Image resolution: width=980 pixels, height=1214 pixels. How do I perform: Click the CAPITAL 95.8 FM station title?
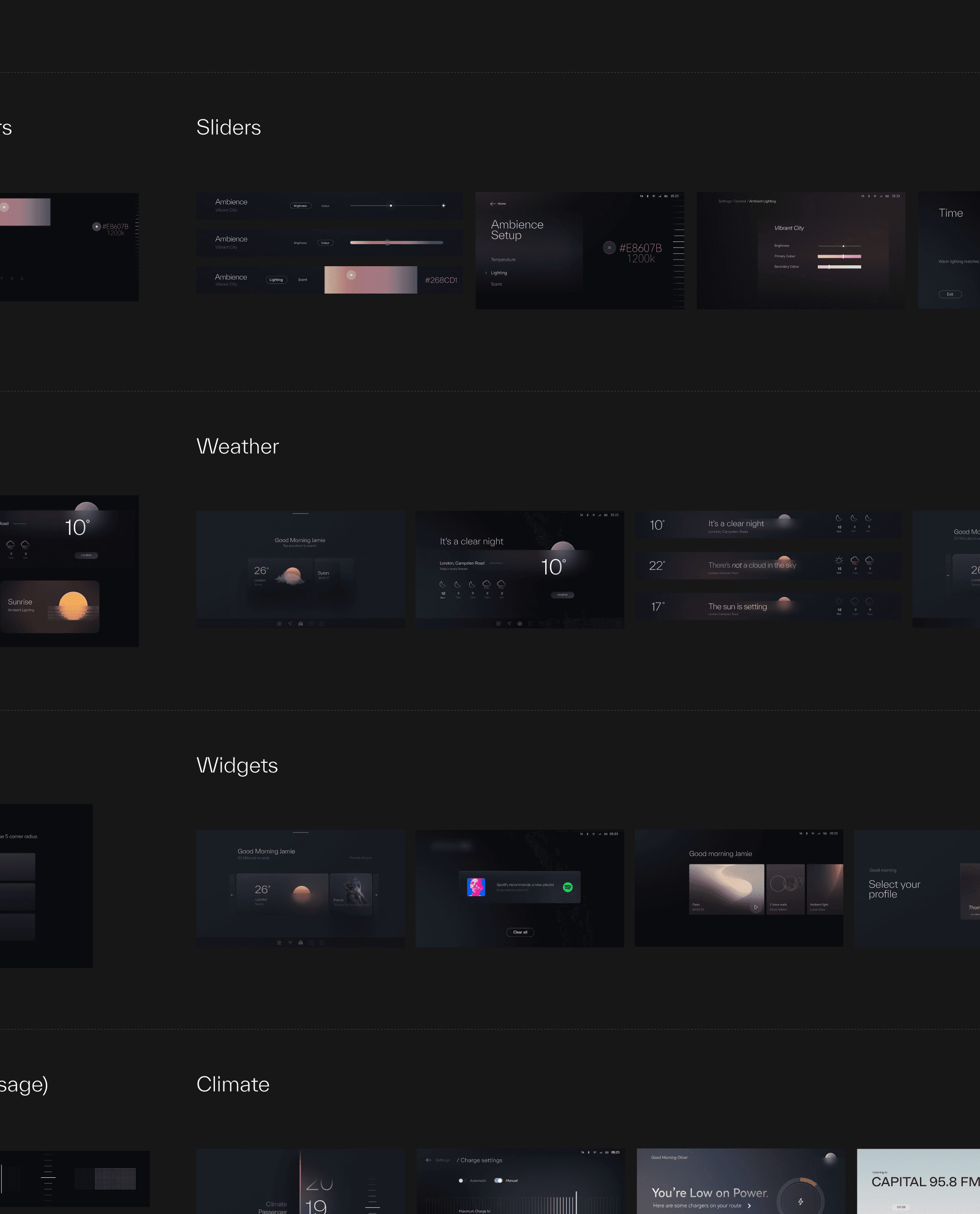926,1182
